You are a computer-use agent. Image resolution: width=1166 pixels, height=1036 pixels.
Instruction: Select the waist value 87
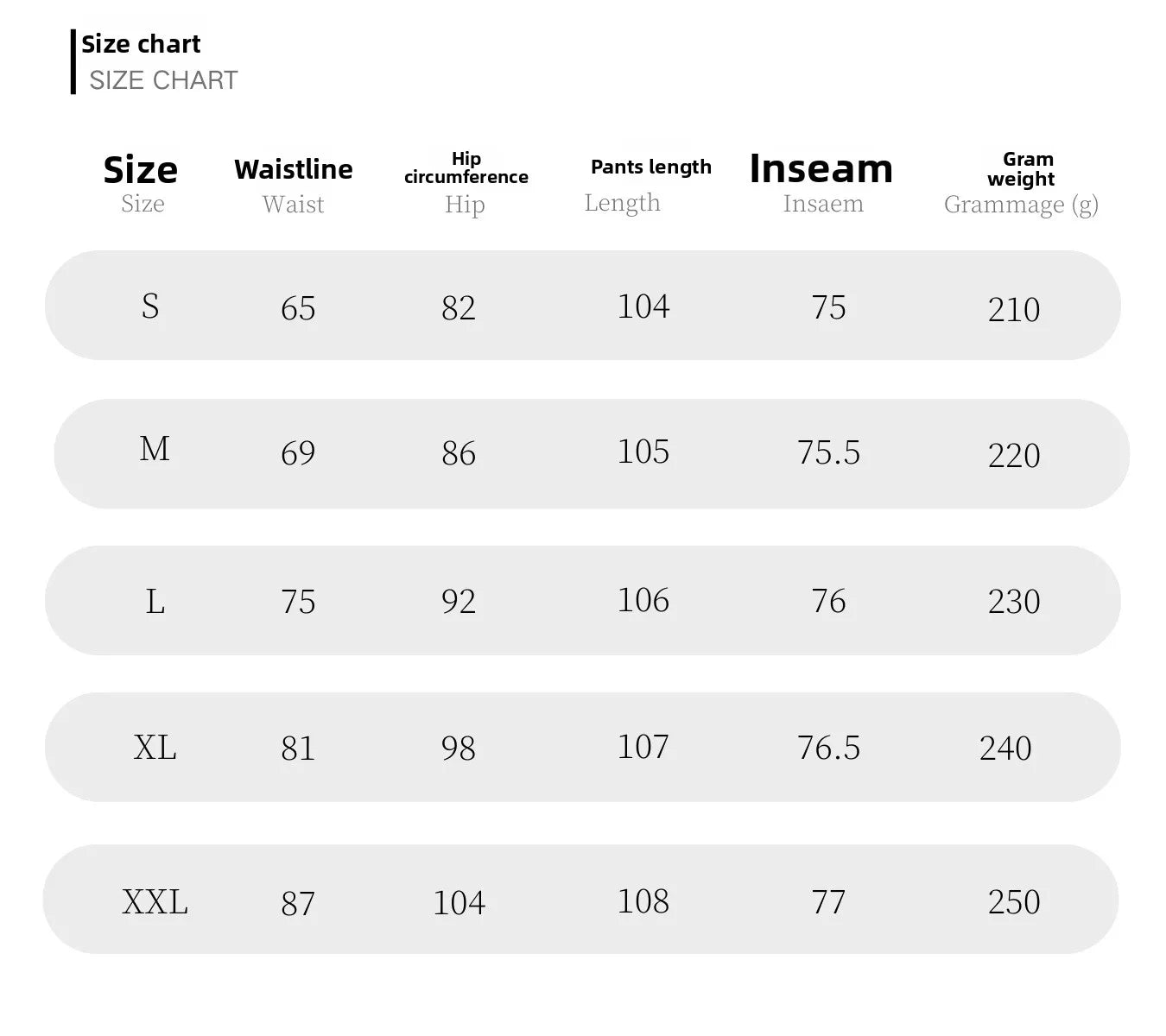[x=298, y=904]
